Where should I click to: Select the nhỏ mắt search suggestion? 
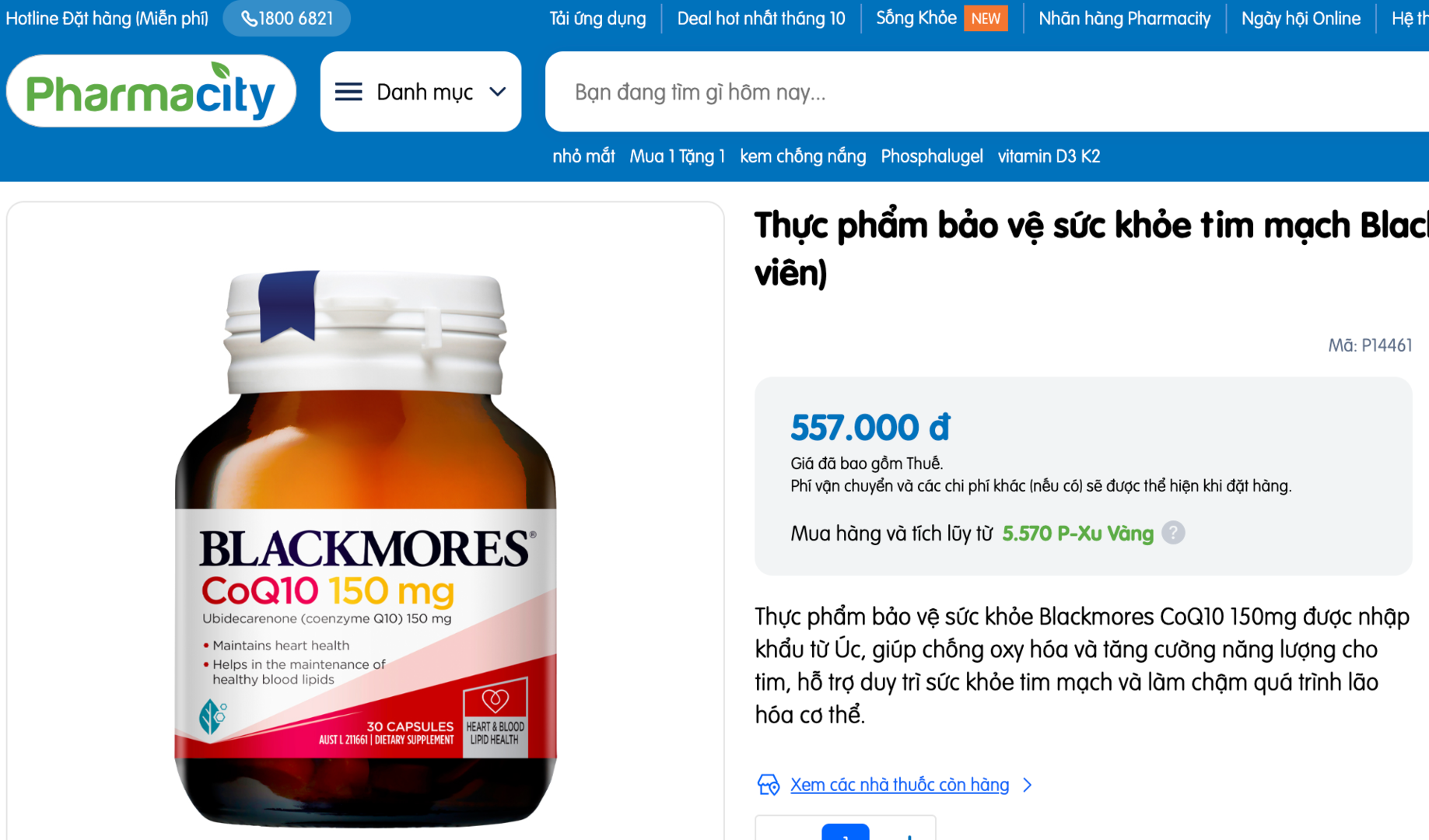click(583, 156)
